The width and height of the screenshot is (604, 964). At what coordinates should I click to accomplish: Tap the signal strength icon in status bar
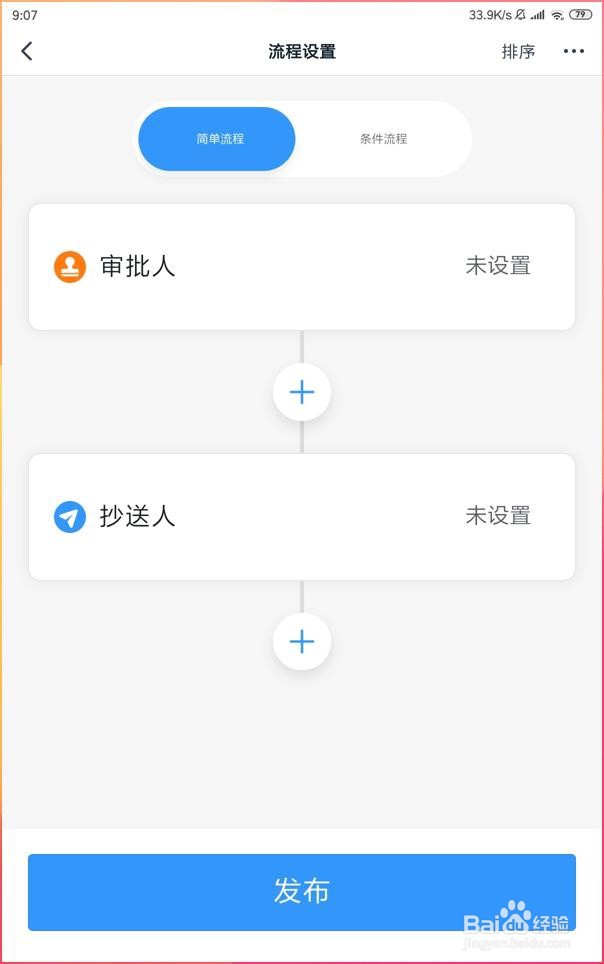[538, 15]
